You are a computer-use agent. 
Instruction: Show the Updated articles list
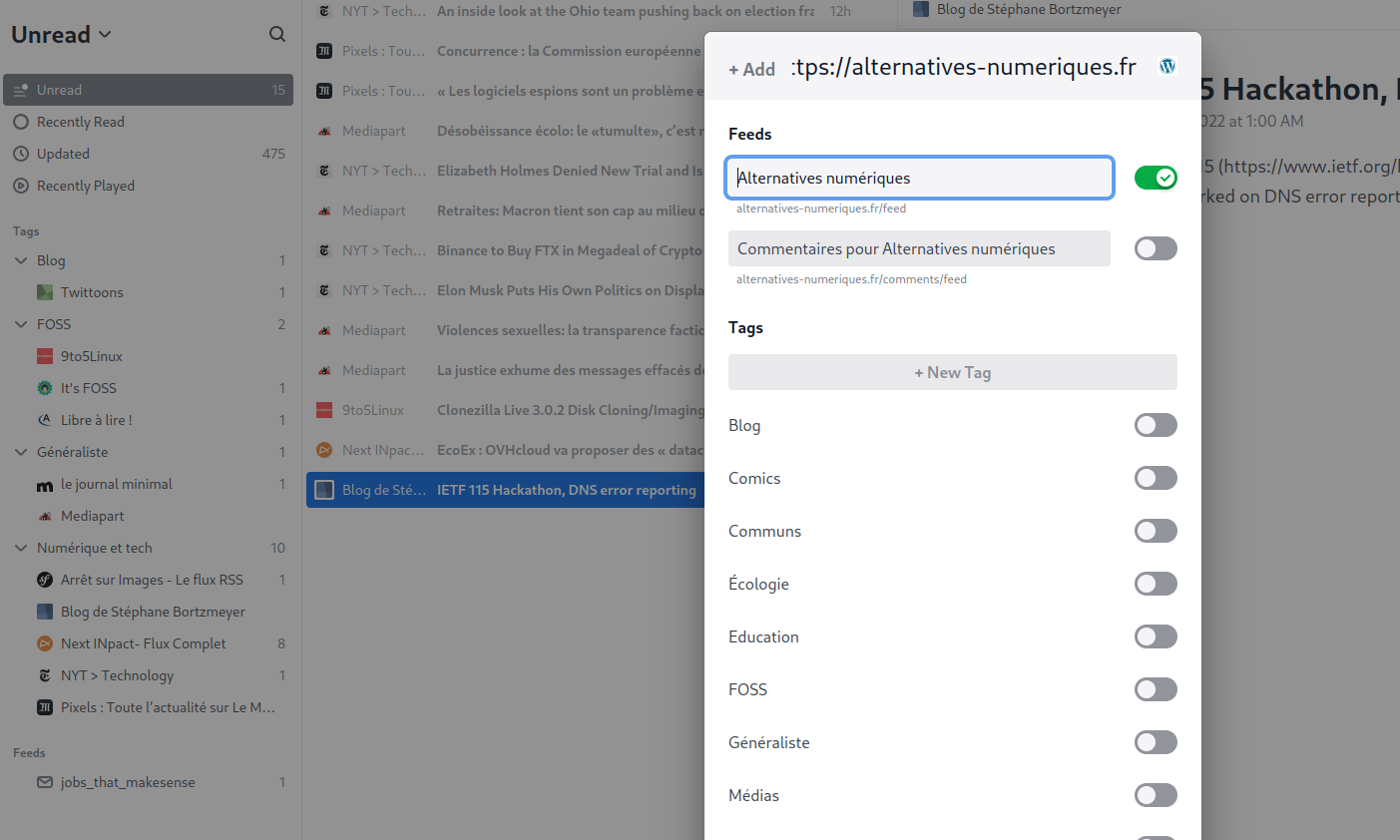[148, 154]
